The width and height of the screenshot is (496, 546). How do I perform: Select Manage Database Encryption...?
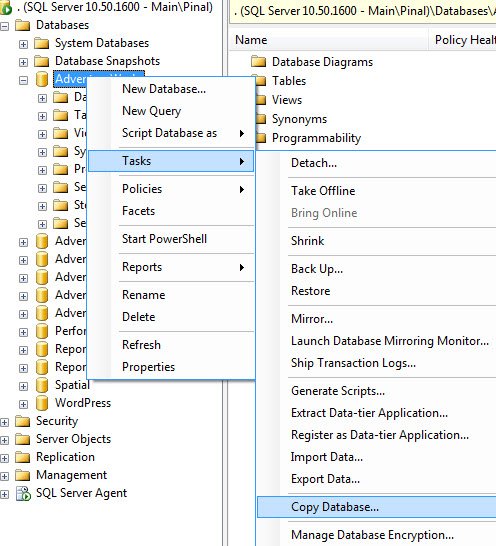pyautogui.click(x=377, y=535)
